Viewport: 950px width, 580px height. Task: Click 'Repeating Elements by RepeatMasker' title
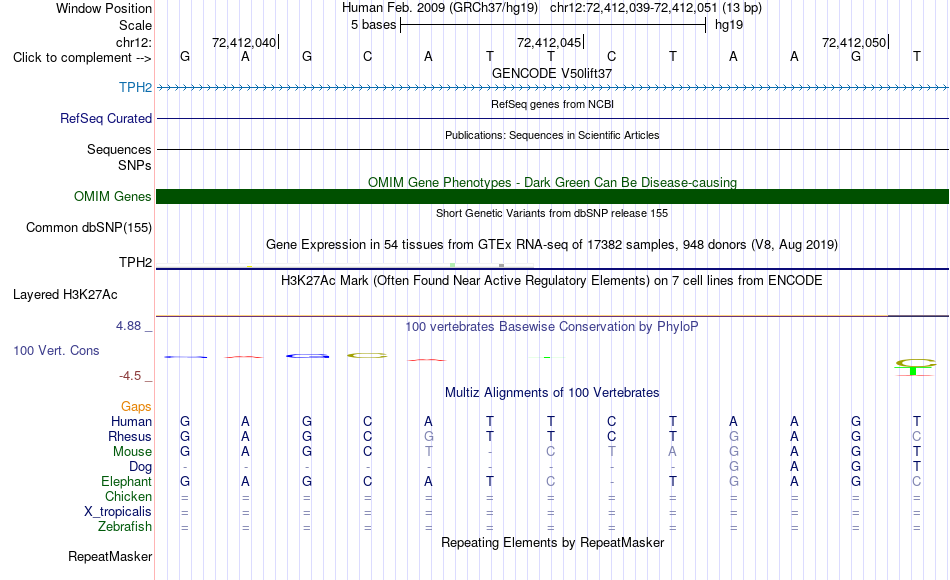pyautogui.click(x=552, y=542)
